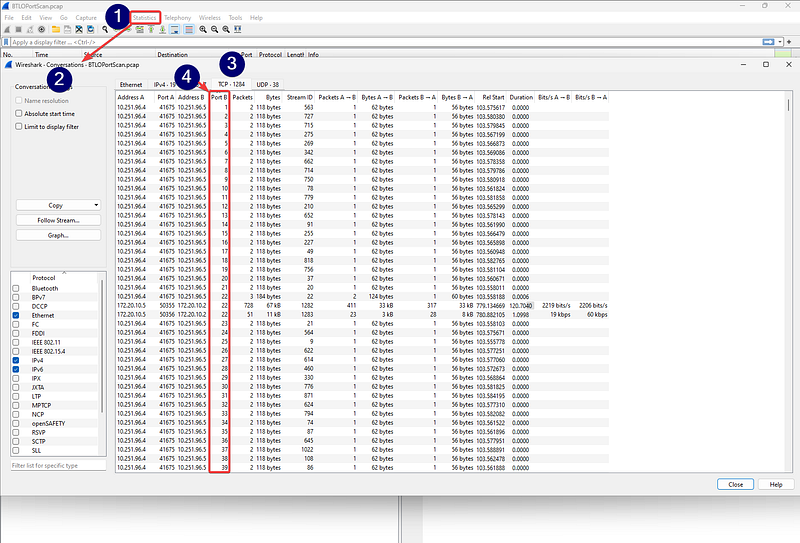Close the capture file with the toolbar X icon
This screenshot has height=543, width=800.
click(x=79, y=30)
